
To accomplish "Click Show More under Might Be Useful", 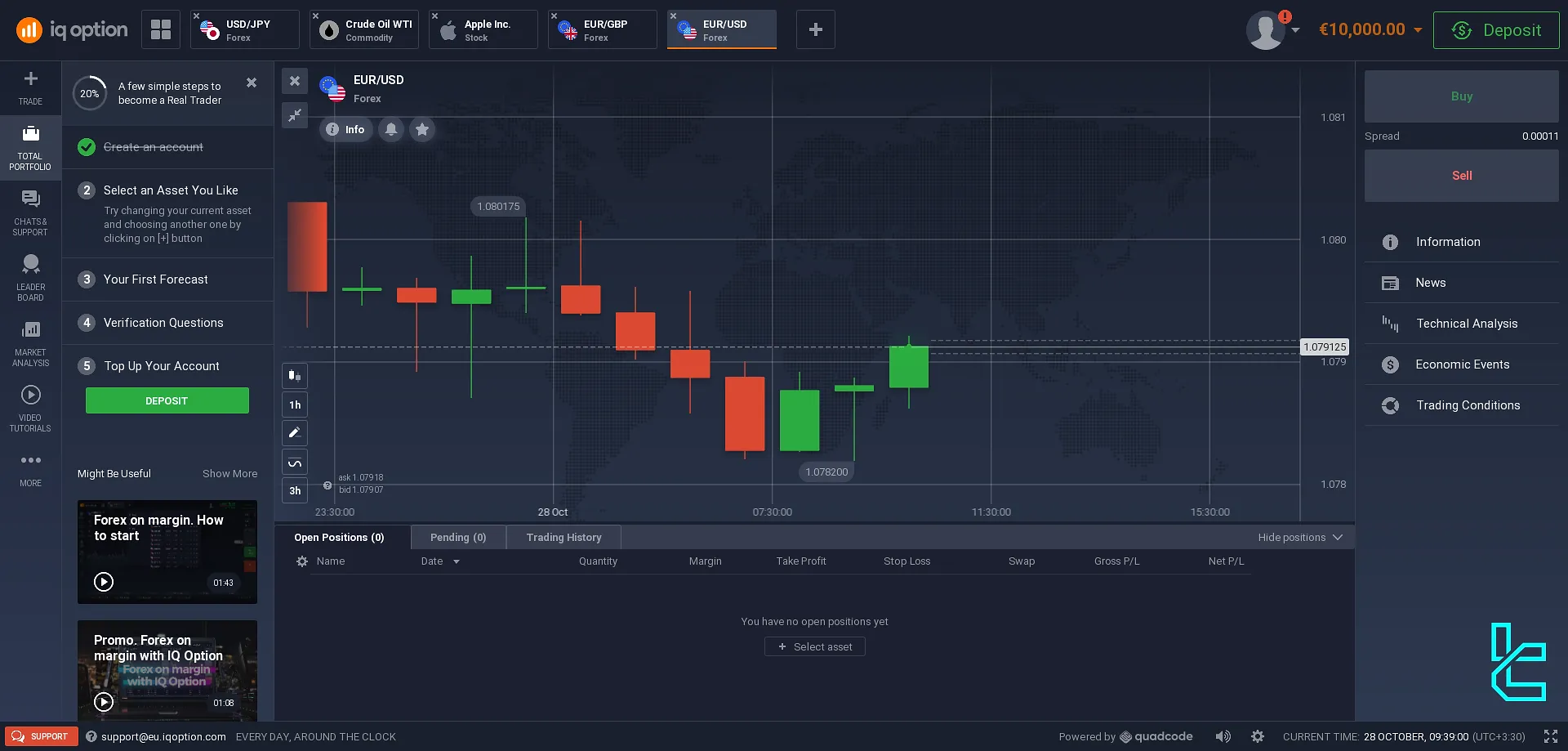I will click(x=229, y=474).
